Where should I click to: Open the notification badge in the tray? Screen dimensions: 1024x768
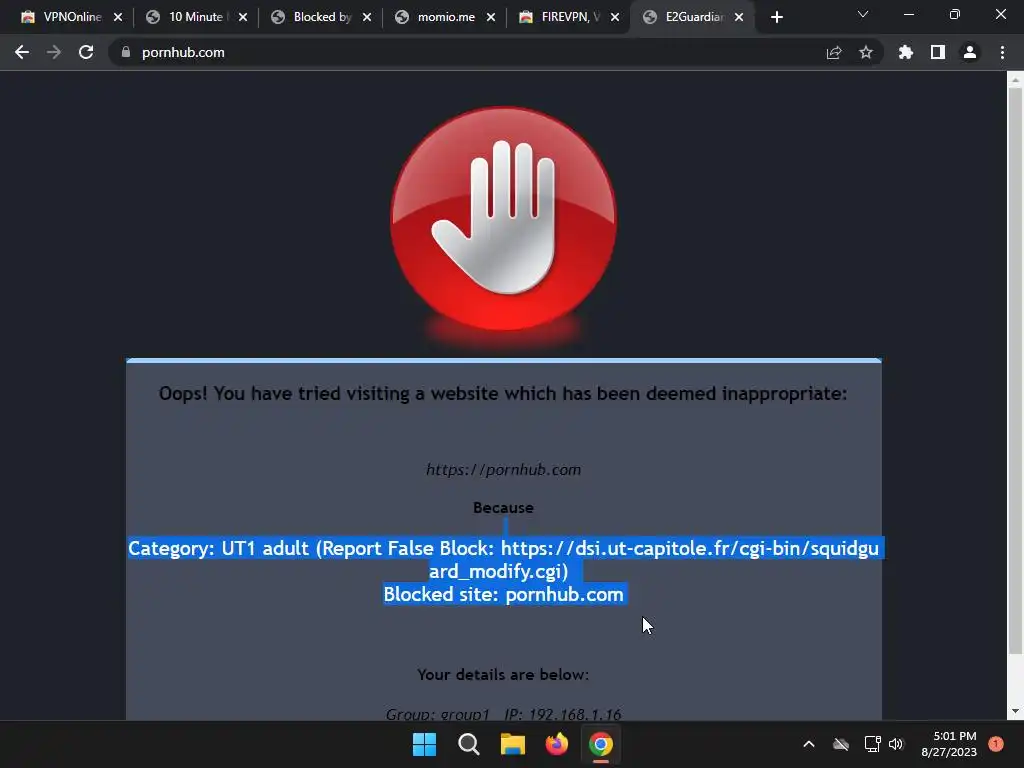coord(996,744)
